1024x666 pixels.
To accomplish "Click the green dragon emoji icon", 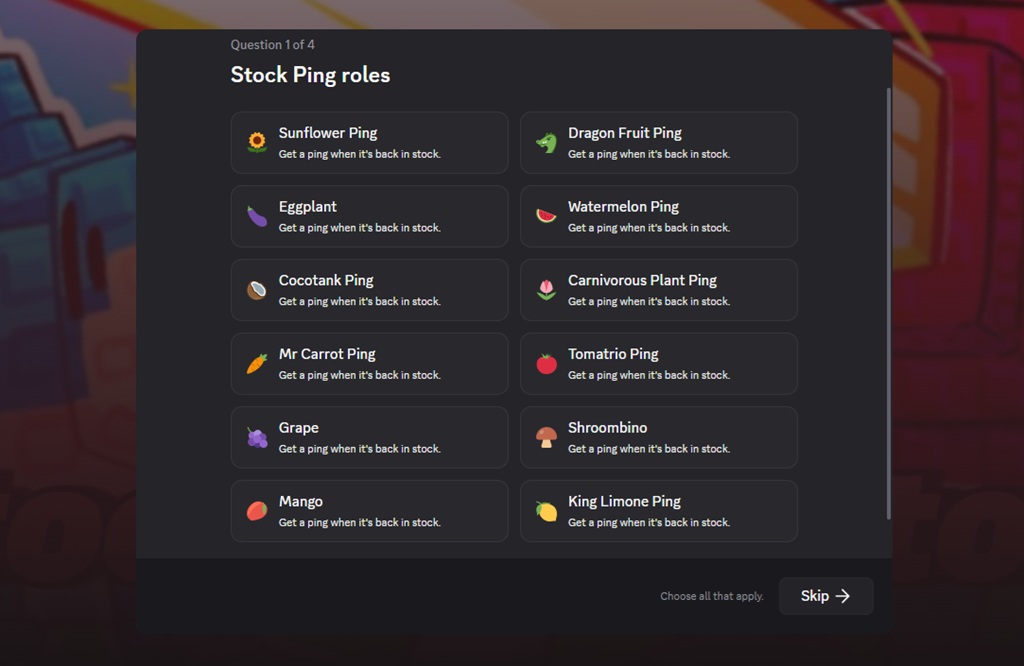I will click(546, 143).
